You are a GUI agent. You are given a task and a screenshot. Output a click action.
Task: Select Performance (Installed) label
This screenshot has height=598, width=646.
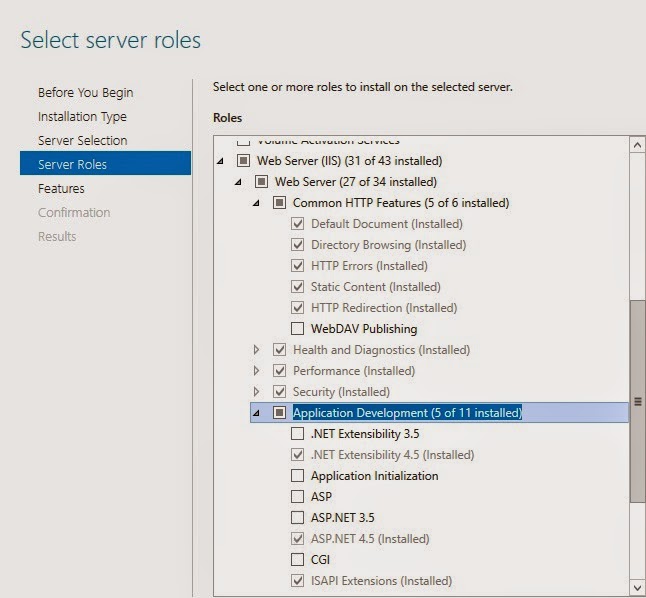point(354,371)
